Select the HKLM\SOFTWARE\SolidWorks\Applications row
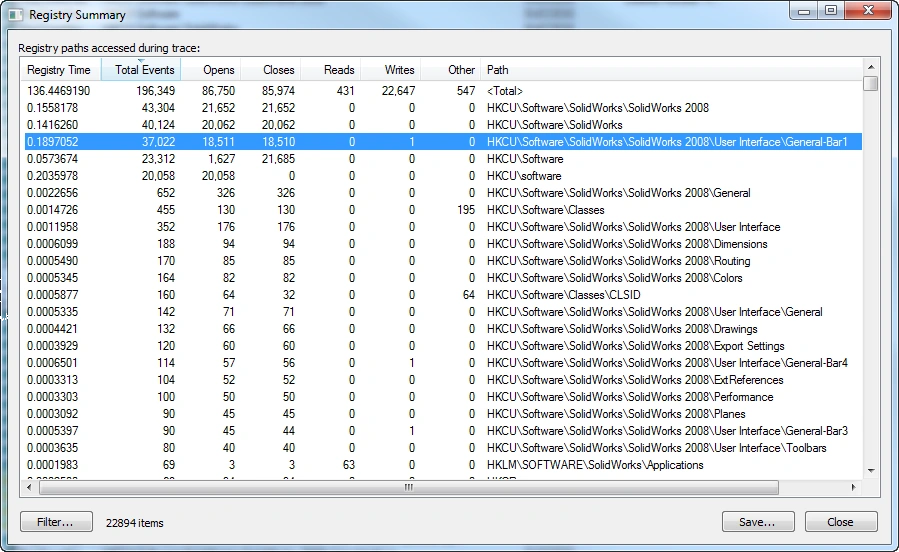Viewport: 899px width, 552px height. click(443, 465)
